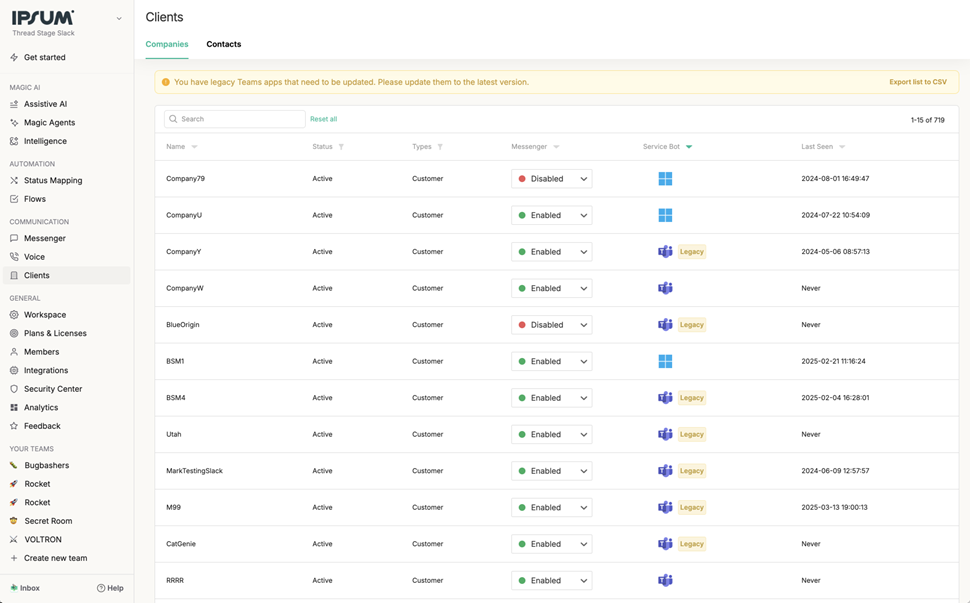The height and width of the screenshot is (603, 970).
Task: Open the workspace switcher chevron beside the IPSUM logo
Action: click(x=119, y=18)
